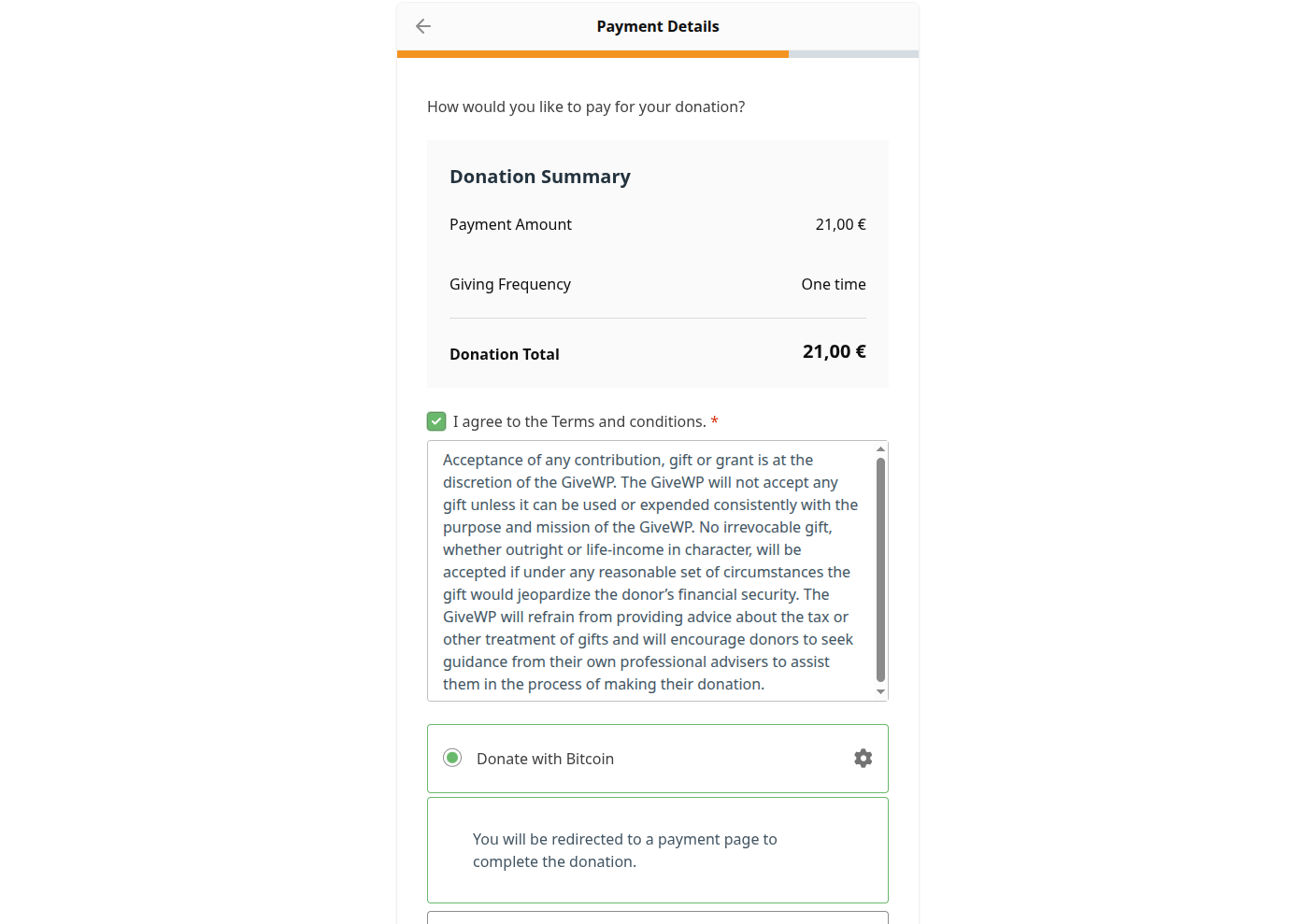
Task: Click the scrollbar up arrow
Action: click(879, 448)
